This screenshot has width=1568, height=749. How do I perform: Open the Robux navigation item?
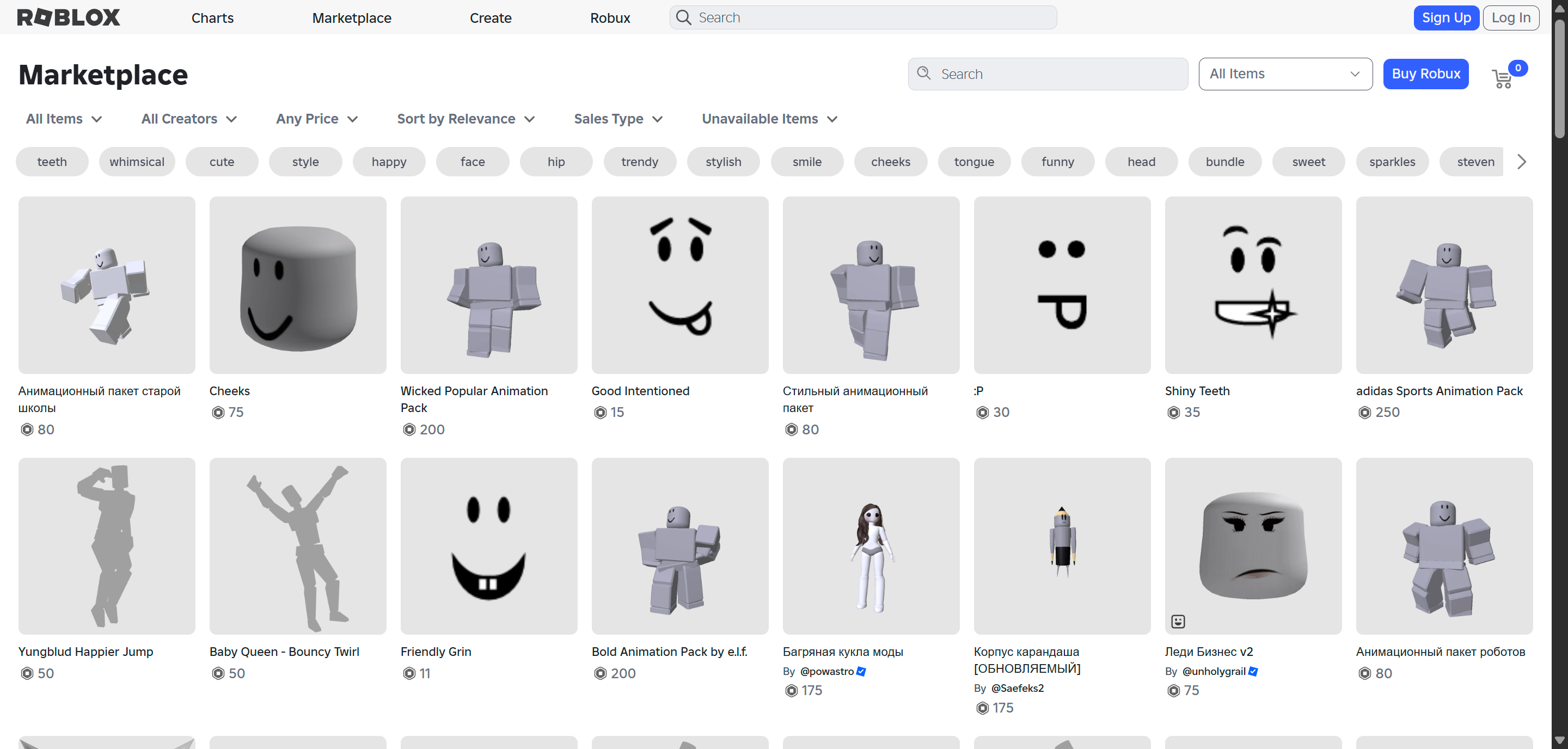(x=610, y=19)
